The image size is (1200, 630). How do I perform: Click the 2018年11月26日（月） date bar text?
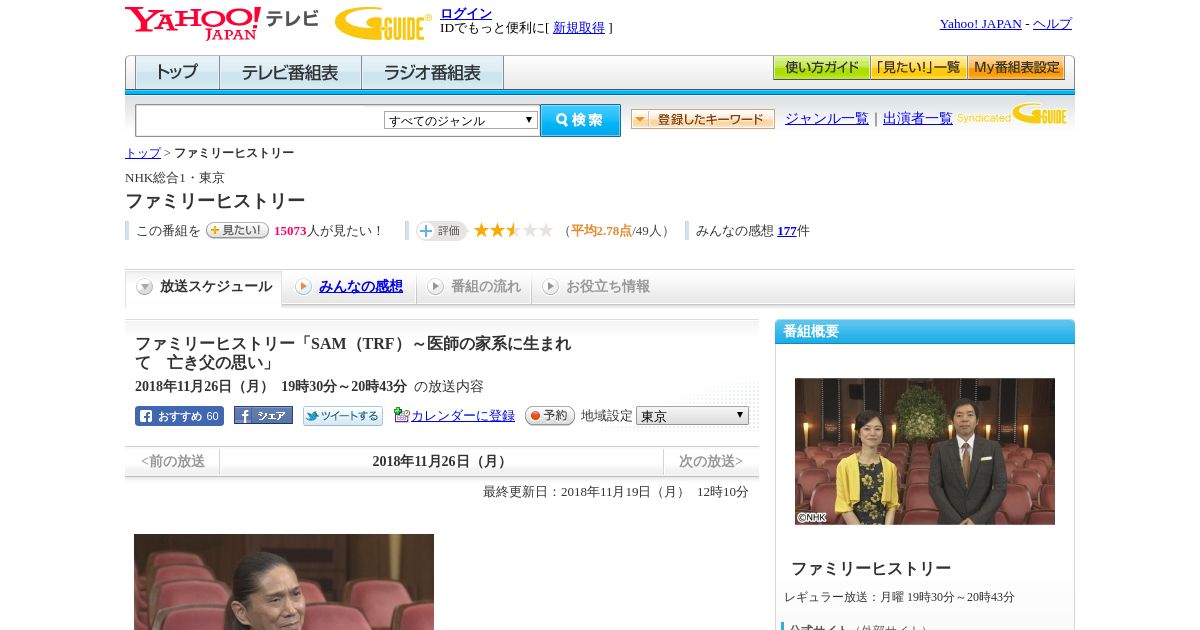coord(441,461)
